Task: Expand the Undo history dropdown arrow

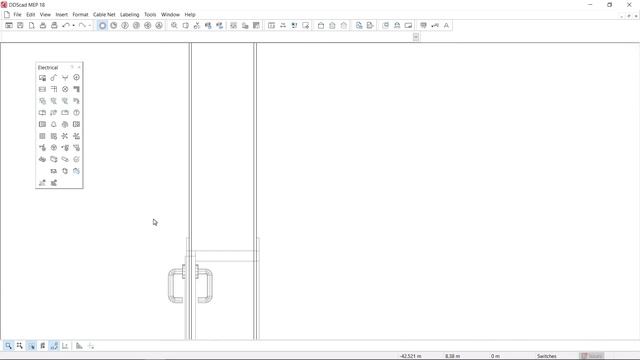Action: pyautogui.click(x=73, y=25)
